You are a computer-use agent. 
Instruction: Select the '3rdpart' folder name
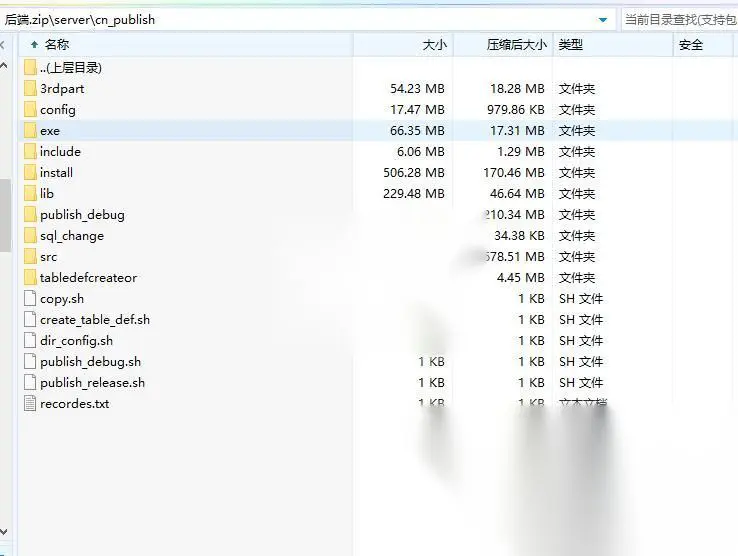point(62,89)
